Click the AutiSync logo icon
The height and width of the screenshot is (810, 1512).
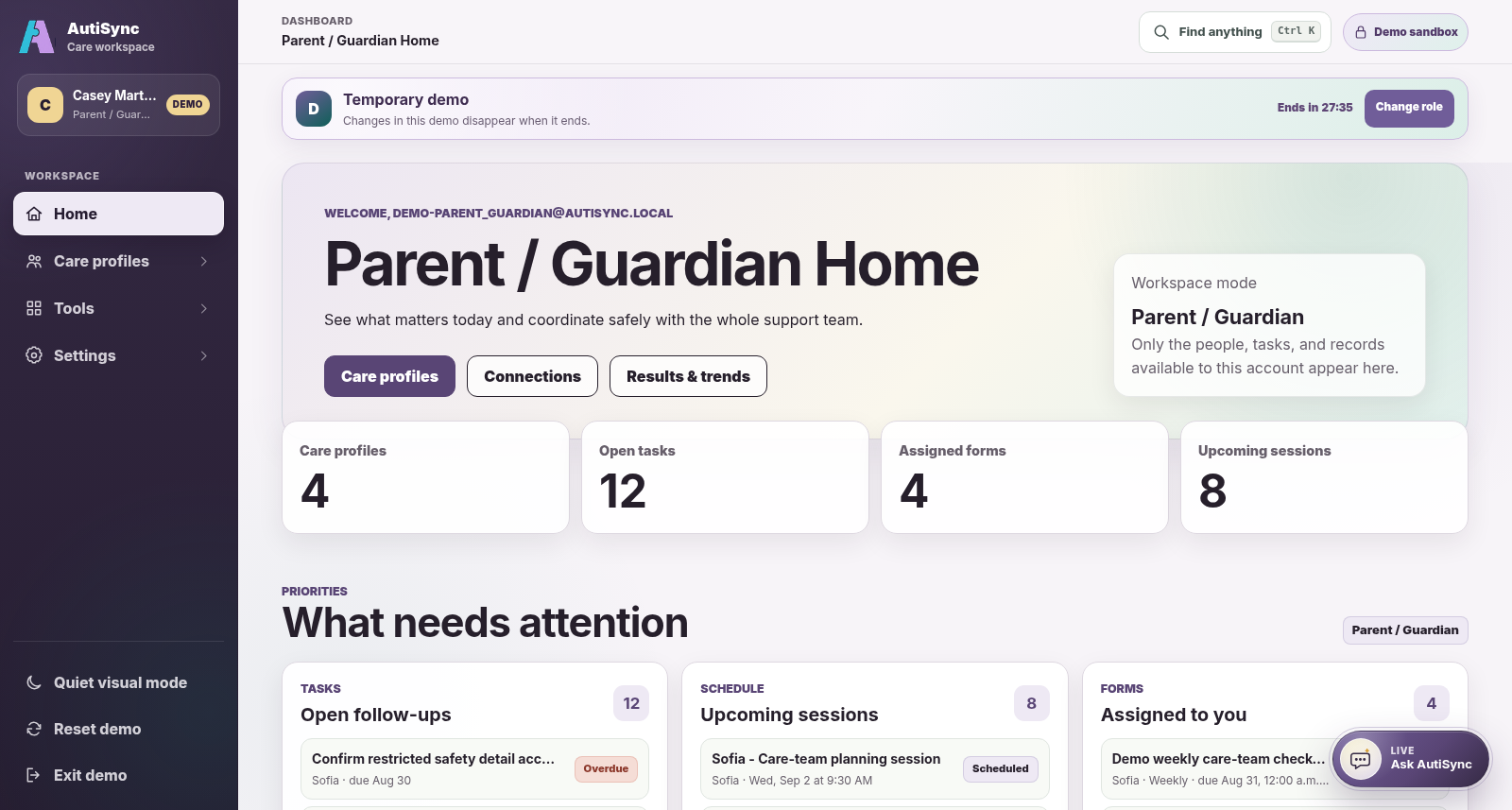coord(37,37)
